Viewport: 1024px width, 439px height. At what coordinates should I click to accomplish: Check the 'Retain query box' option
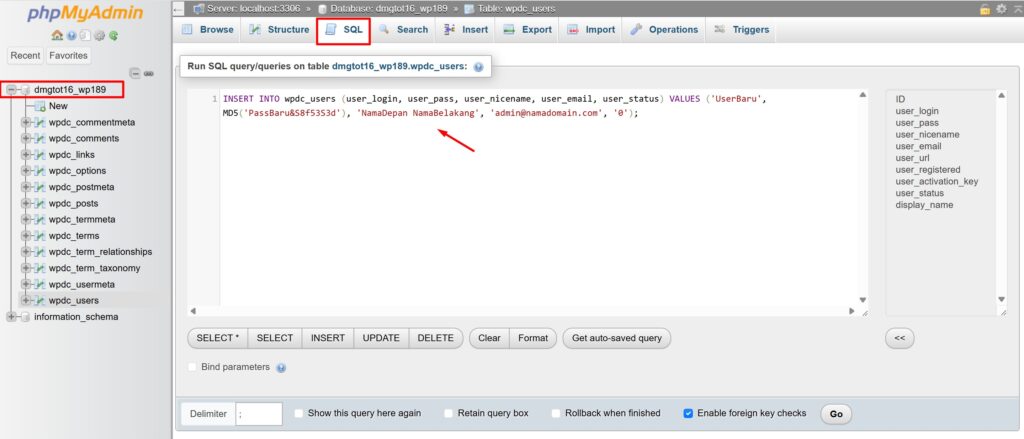[x=449, y=414]
